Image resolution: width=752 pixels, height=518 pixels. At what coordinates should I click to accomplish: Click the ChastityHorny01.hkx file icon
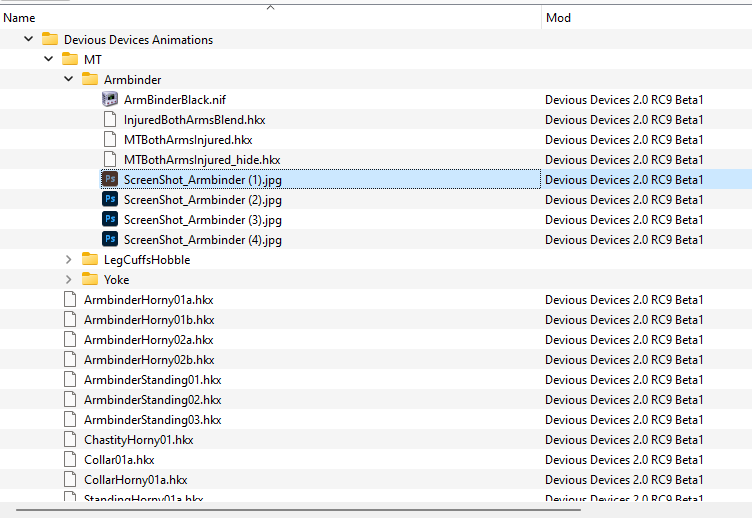70,439
